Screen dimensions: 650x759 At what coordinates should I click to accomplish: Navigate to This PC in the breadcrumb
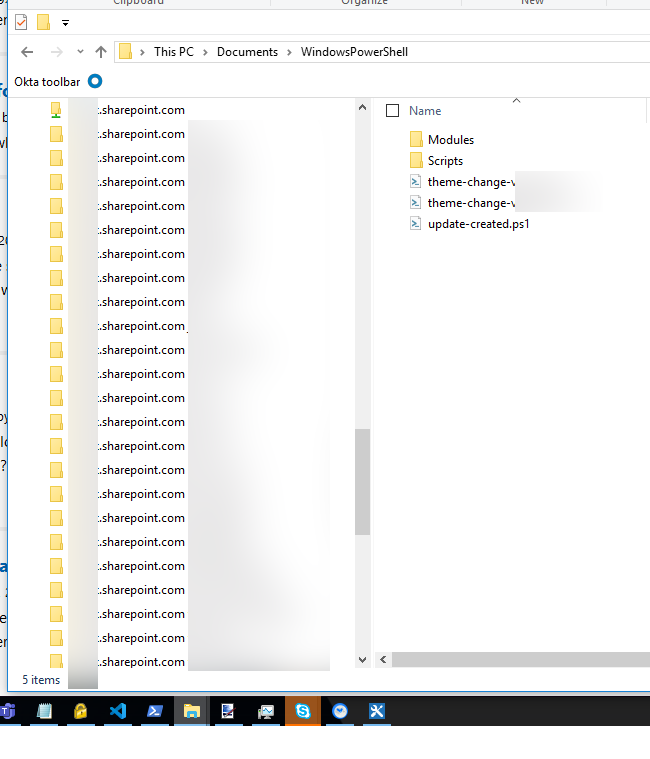[174, 52]
